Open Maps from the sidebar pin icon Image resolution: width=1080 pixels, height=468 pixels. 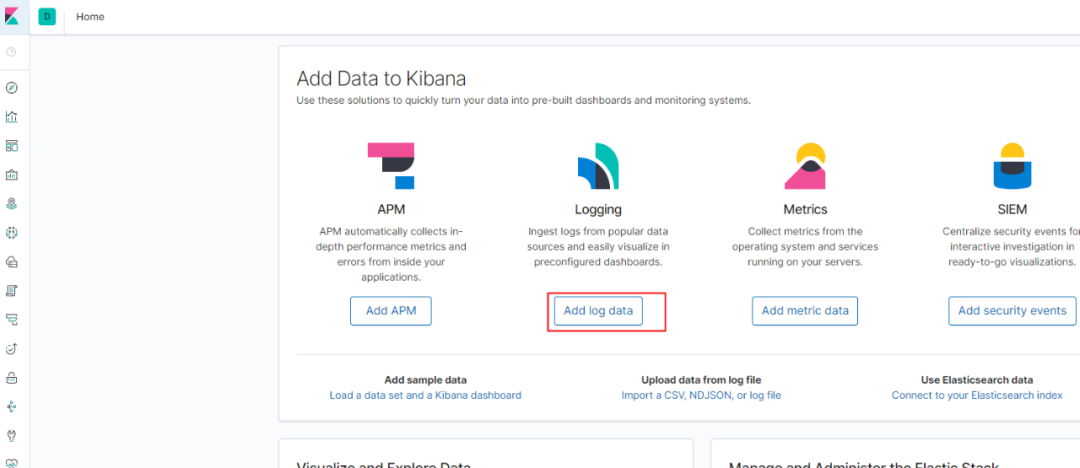(x=12, y=204)
